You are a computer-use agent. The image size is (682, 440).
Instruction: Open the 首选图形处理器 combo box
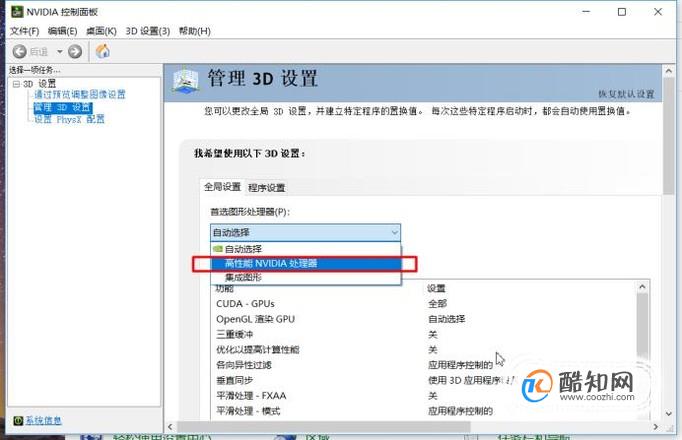305,233
